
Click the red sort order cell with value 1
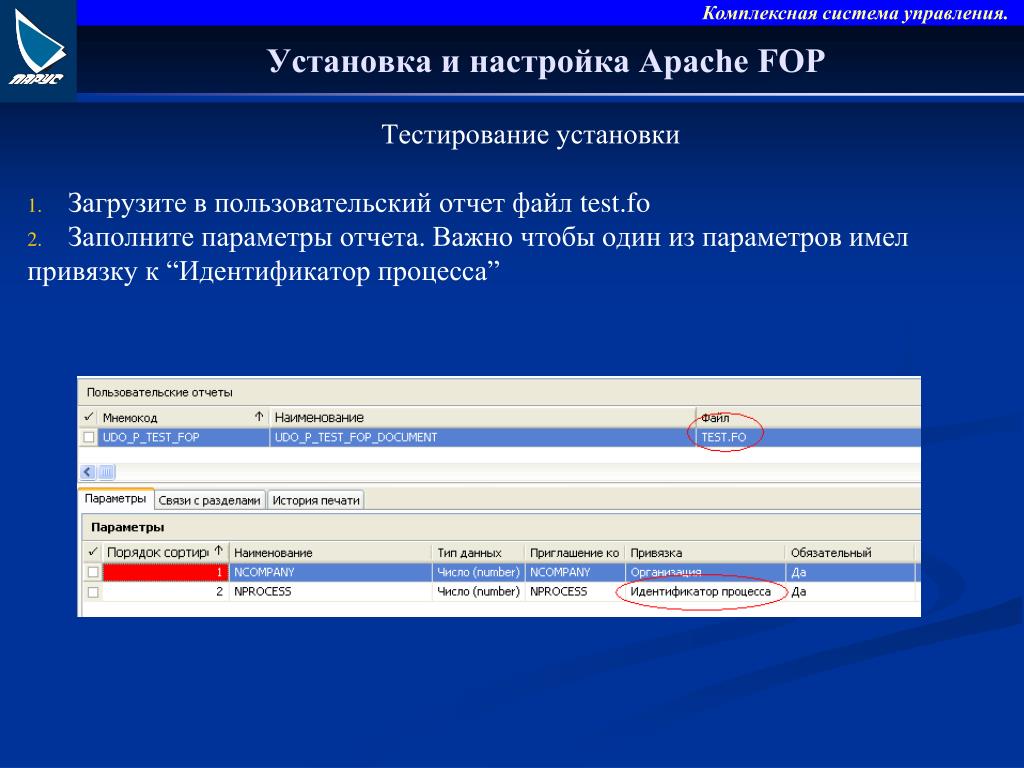coord(165,572)
